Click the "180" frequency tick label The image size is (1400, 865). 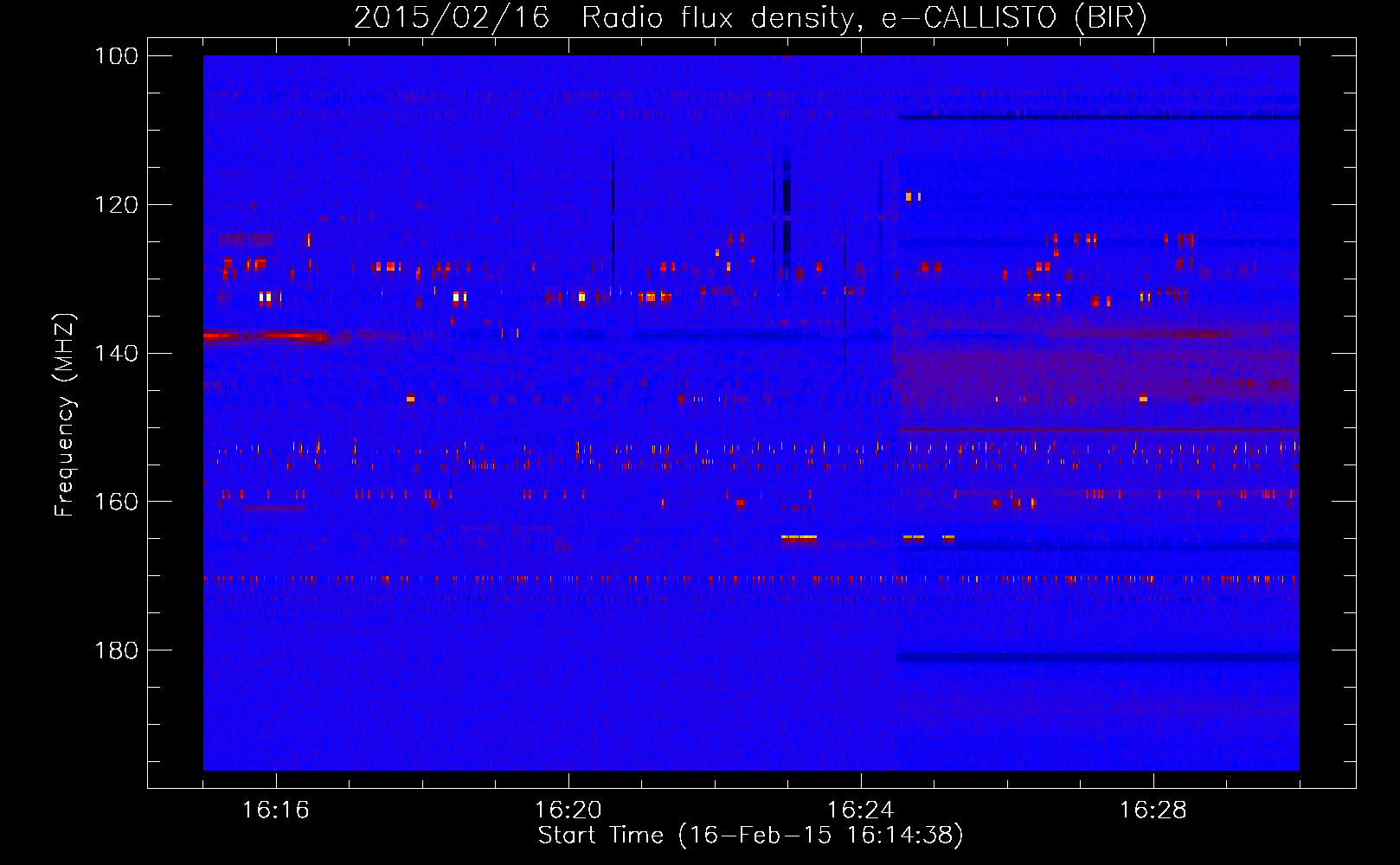[116, 650]
